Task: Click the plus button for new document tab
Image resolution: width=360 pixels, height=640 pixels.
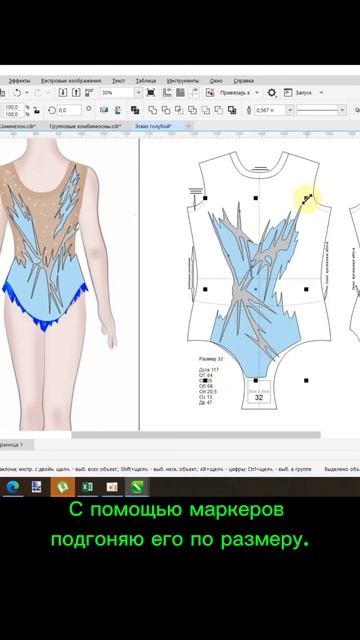Action: click(x=189, y=126)
